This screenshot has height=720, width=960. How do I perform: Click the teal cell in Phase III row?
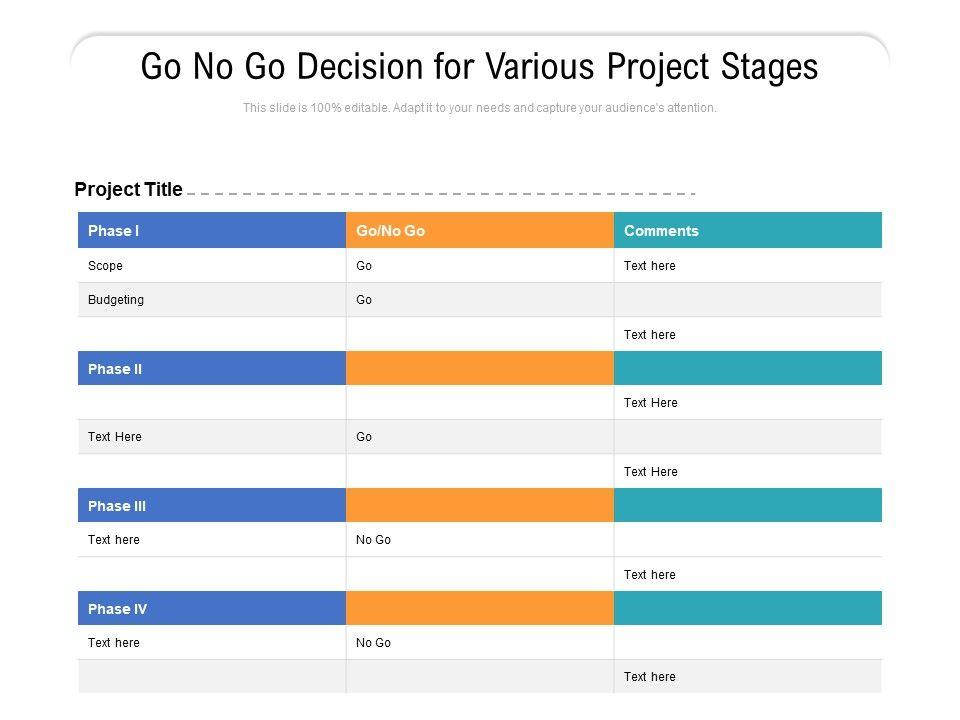[747, 506]
